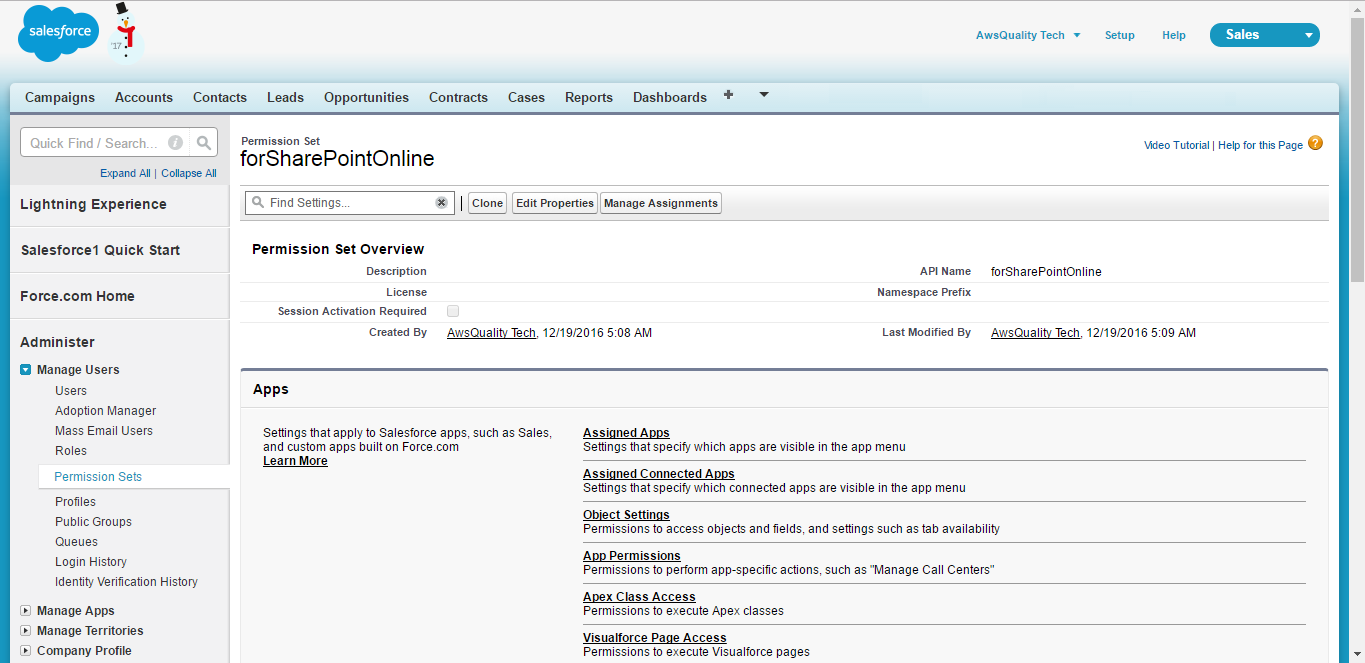Open the Video Tutorial link
The image size is (1365, 663).
(1176, 145)
